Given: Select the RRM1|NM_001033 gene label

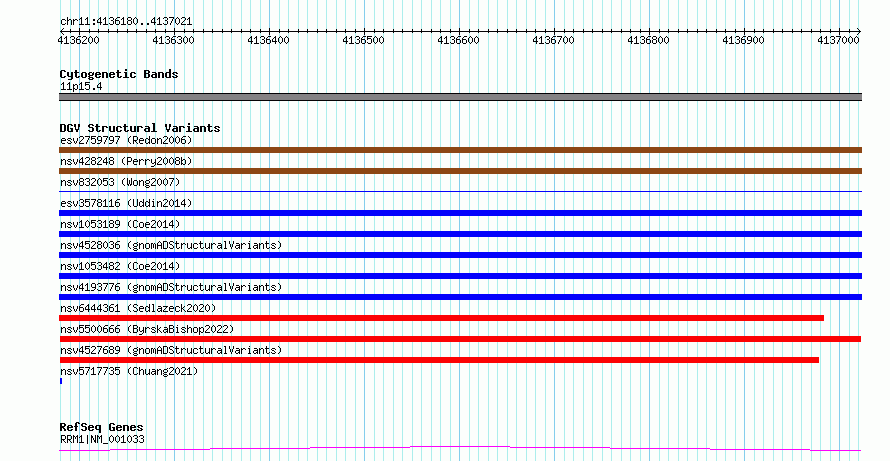Looking at the screenshot, I should [102, 439].
